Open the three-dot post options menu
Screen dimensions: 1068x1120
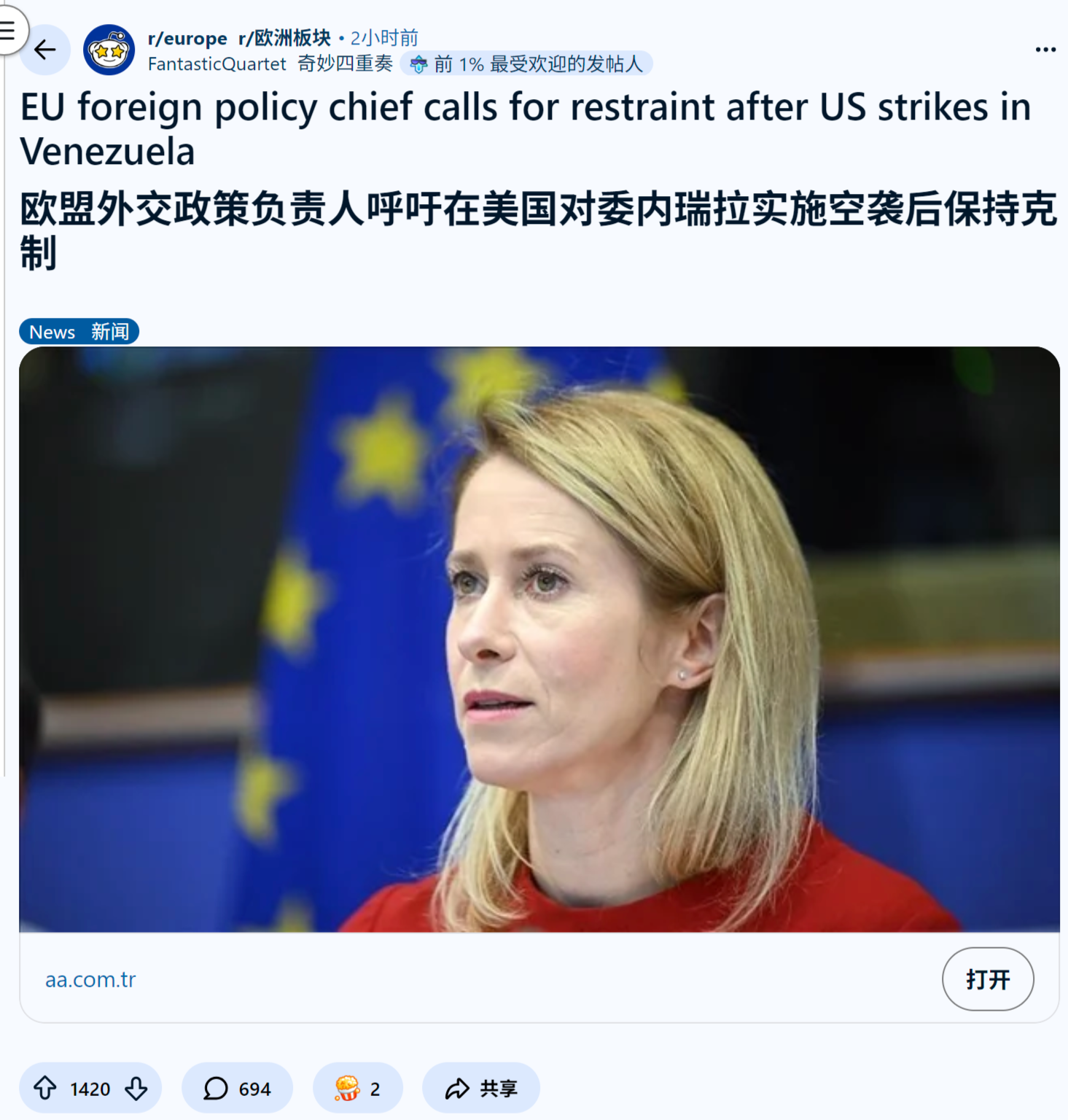1045,50
